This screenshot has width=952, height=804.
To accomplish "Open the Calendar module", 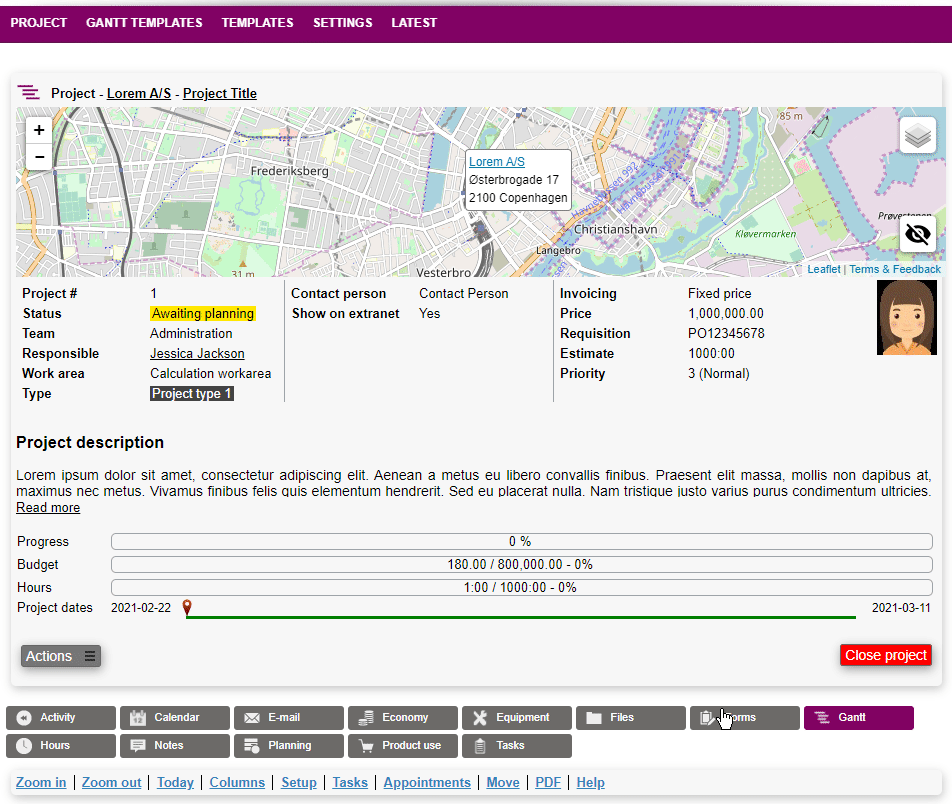I will point(174,718).
